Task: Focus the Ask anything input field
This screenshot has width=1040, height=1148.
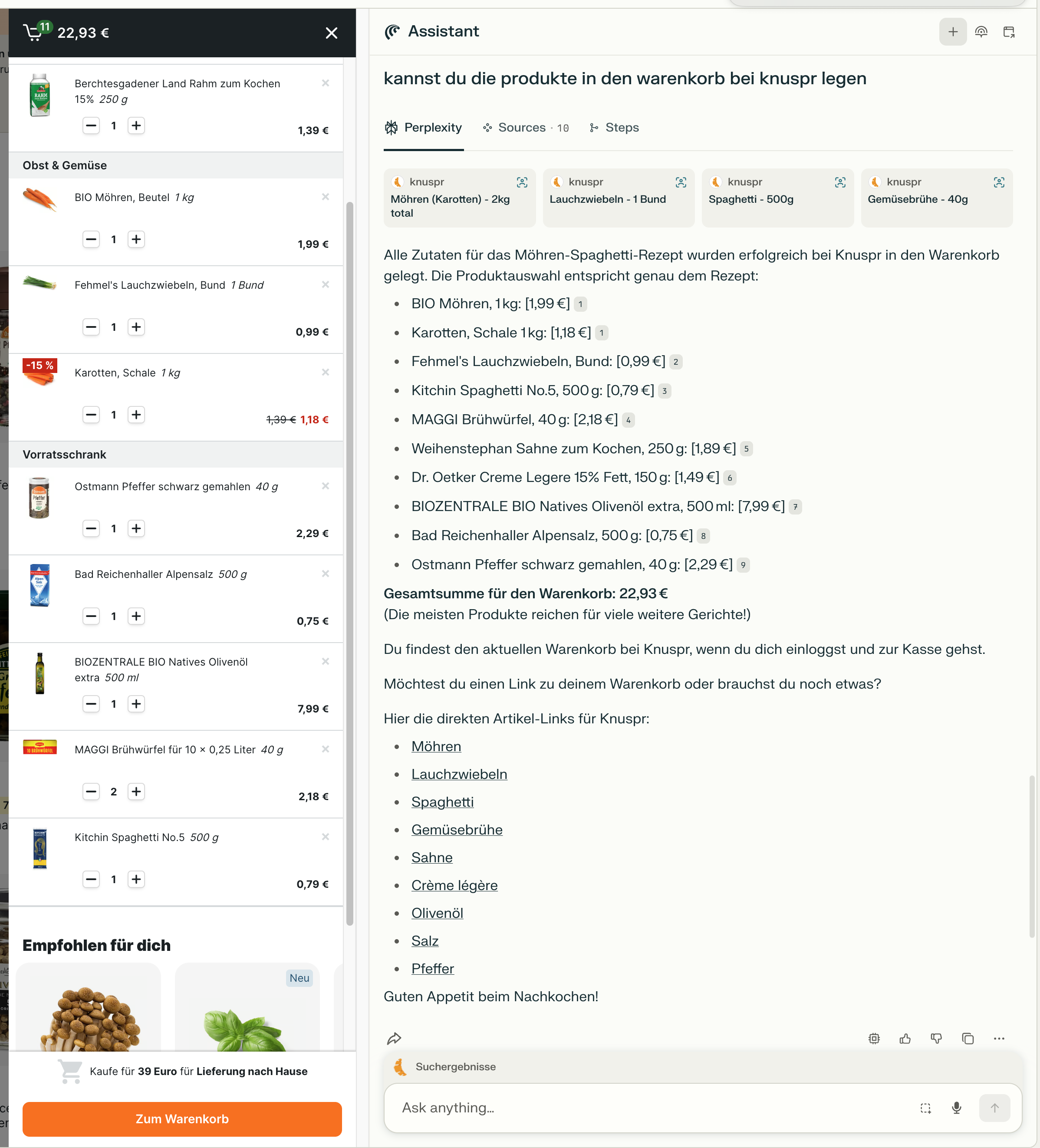Action: 649,1108
